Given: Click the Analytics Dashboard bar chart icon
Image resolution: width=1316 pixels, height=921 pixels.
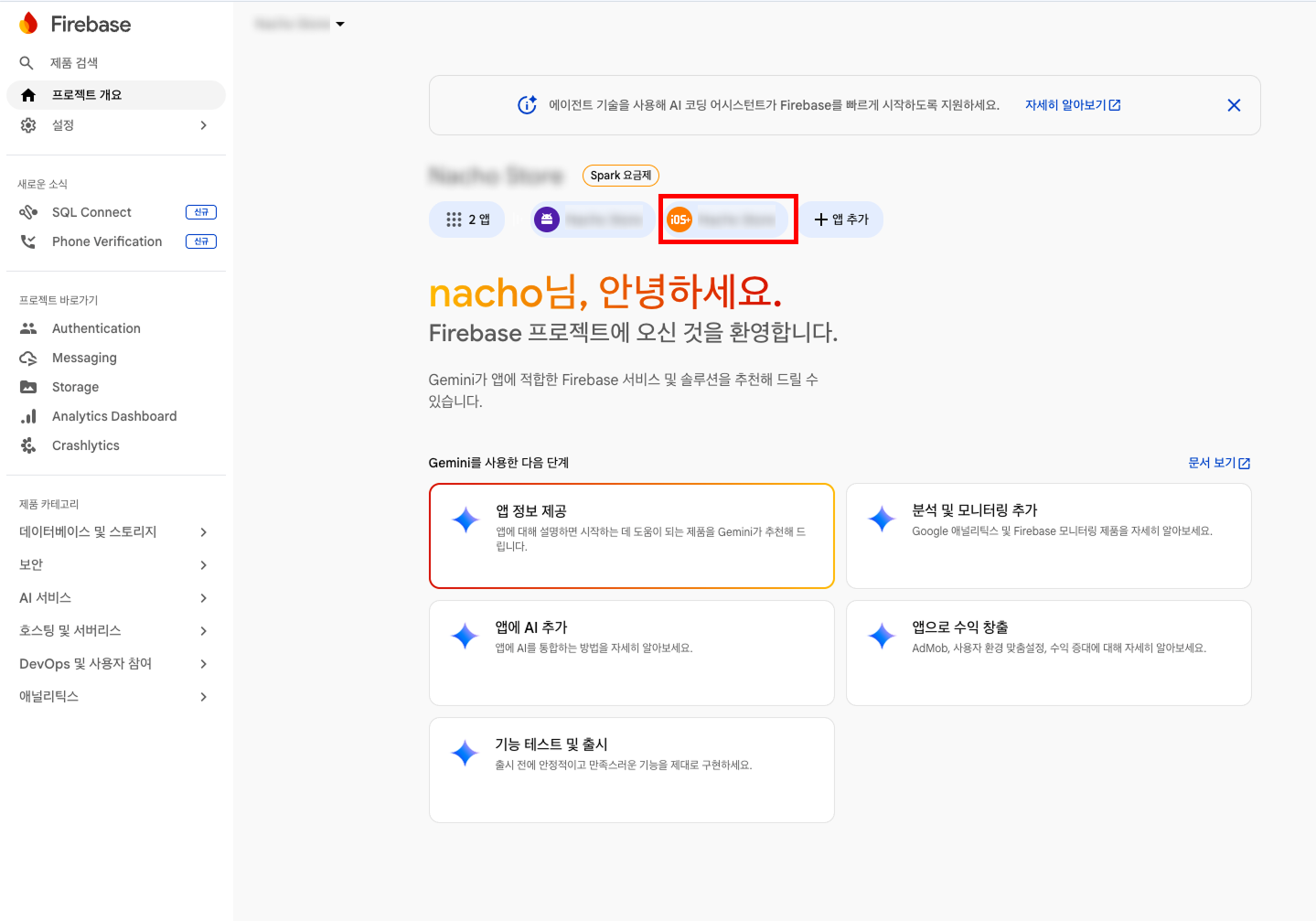Looking at the screenshot, I should (28, 416).
